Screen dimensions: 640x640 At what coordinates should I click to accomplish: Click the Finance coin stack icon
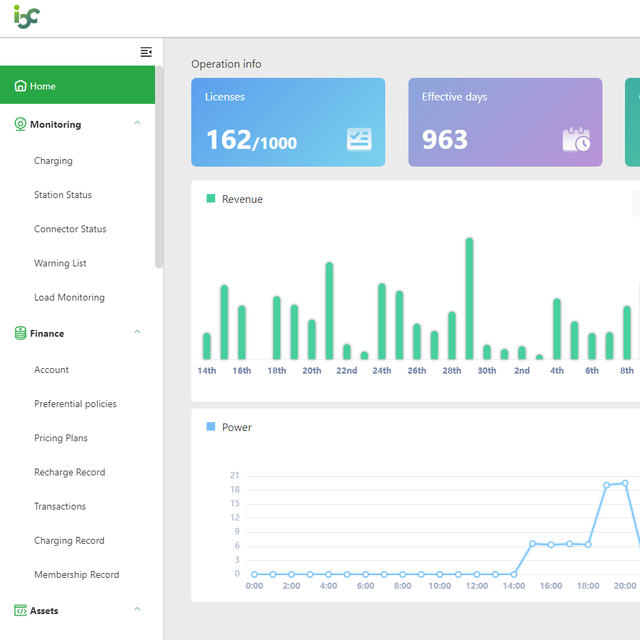[20, 333]
